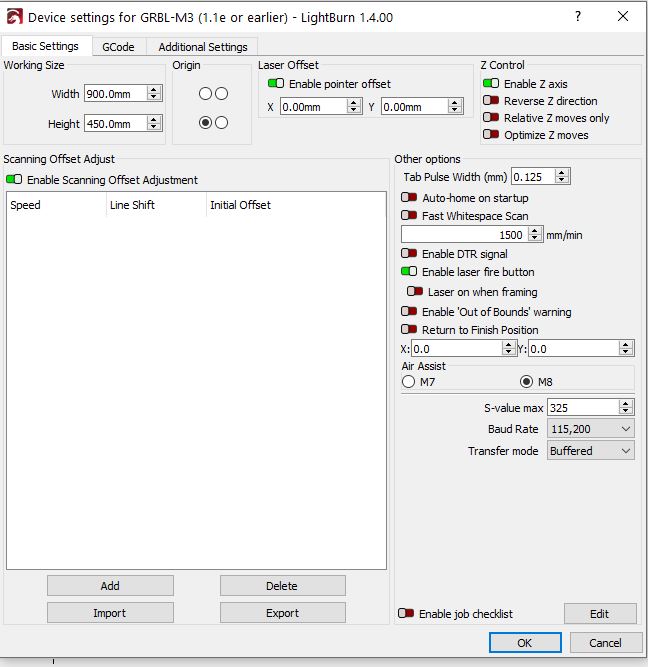Click the Add button
648x667 pixels.
point(110,586)
